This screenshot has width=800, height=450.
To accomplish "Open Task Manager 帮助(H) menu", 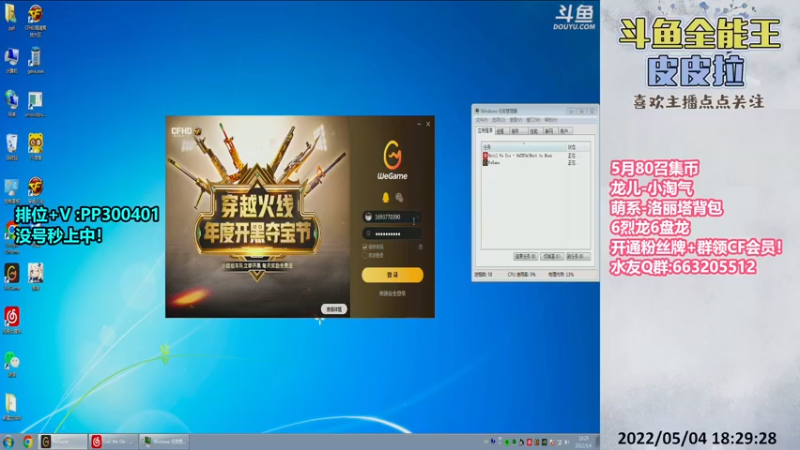I will [551, 120].
